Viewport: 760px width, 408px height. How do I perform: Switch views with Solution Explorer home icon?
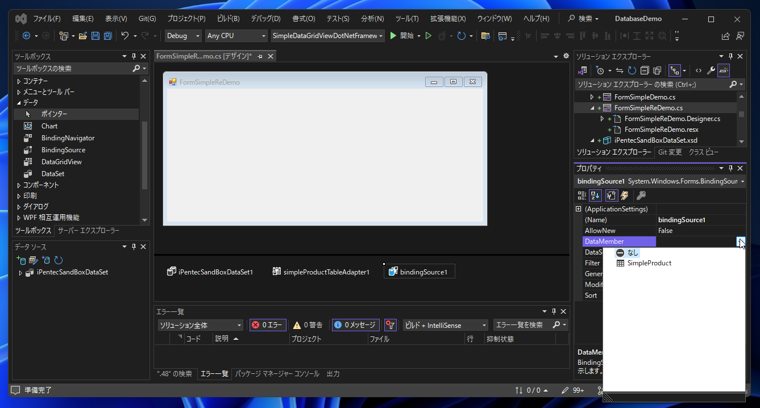[x=583, y=71]
